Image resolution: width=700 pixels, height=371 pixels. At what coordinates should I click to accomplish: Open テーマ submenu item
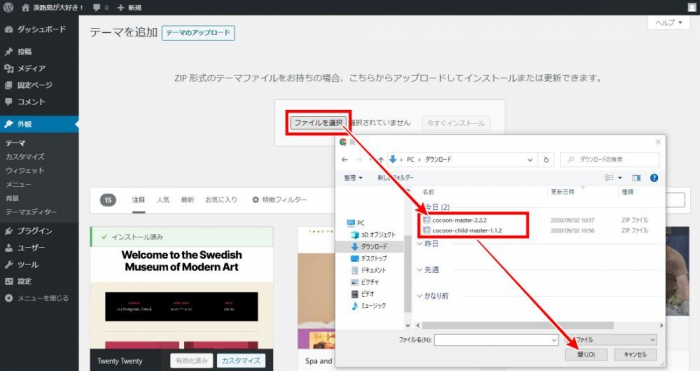16,143
